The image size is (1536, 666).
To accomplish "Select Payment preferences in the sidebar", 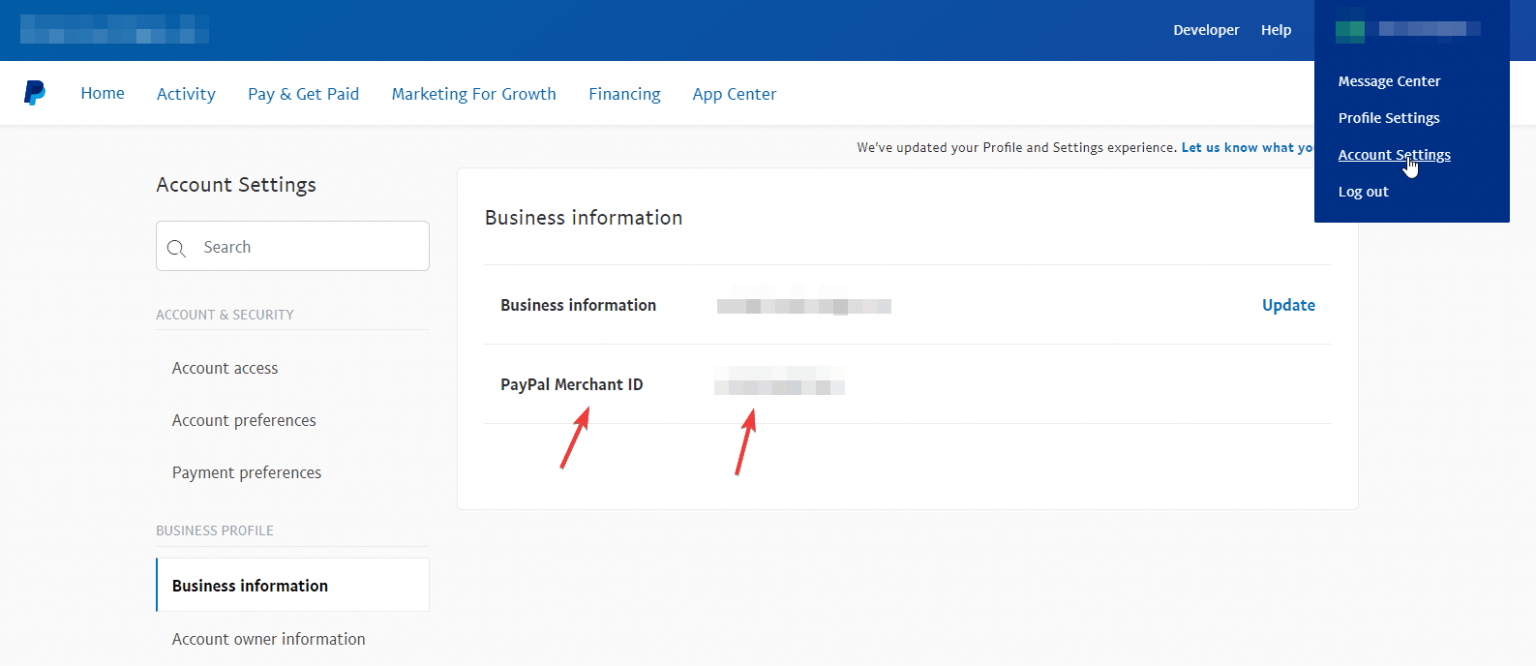I will pyautogui.click(x=246, y=472).
